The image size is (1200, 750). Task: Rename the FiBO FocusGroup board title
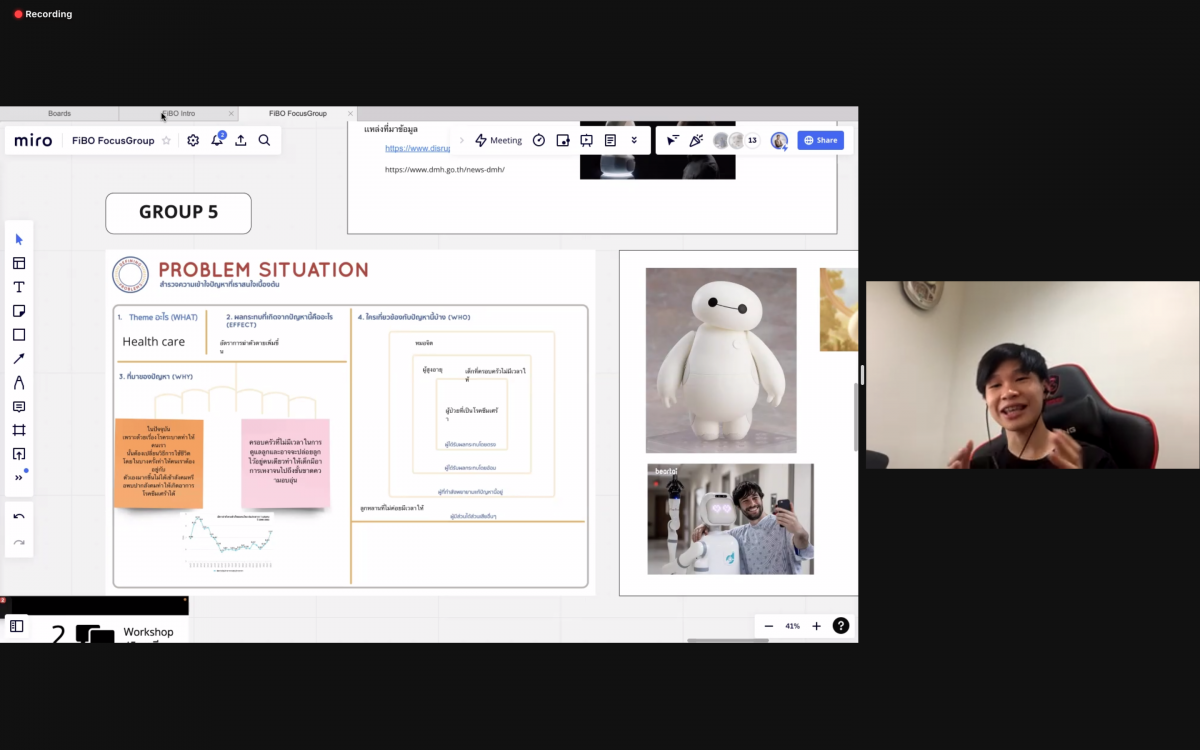(x=113, y=141)
